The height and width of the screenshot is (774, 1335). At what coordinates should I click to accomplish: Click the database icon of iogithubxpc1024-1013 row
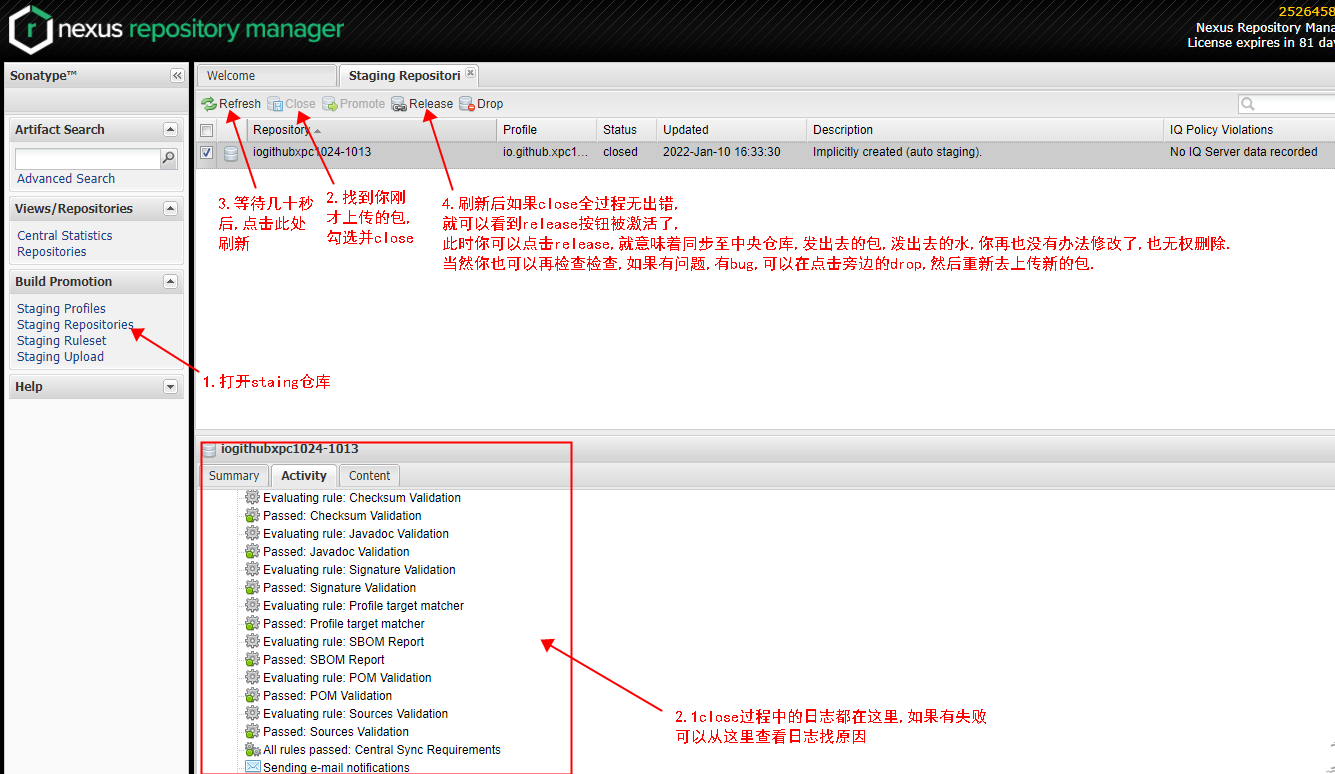point(231,153)
